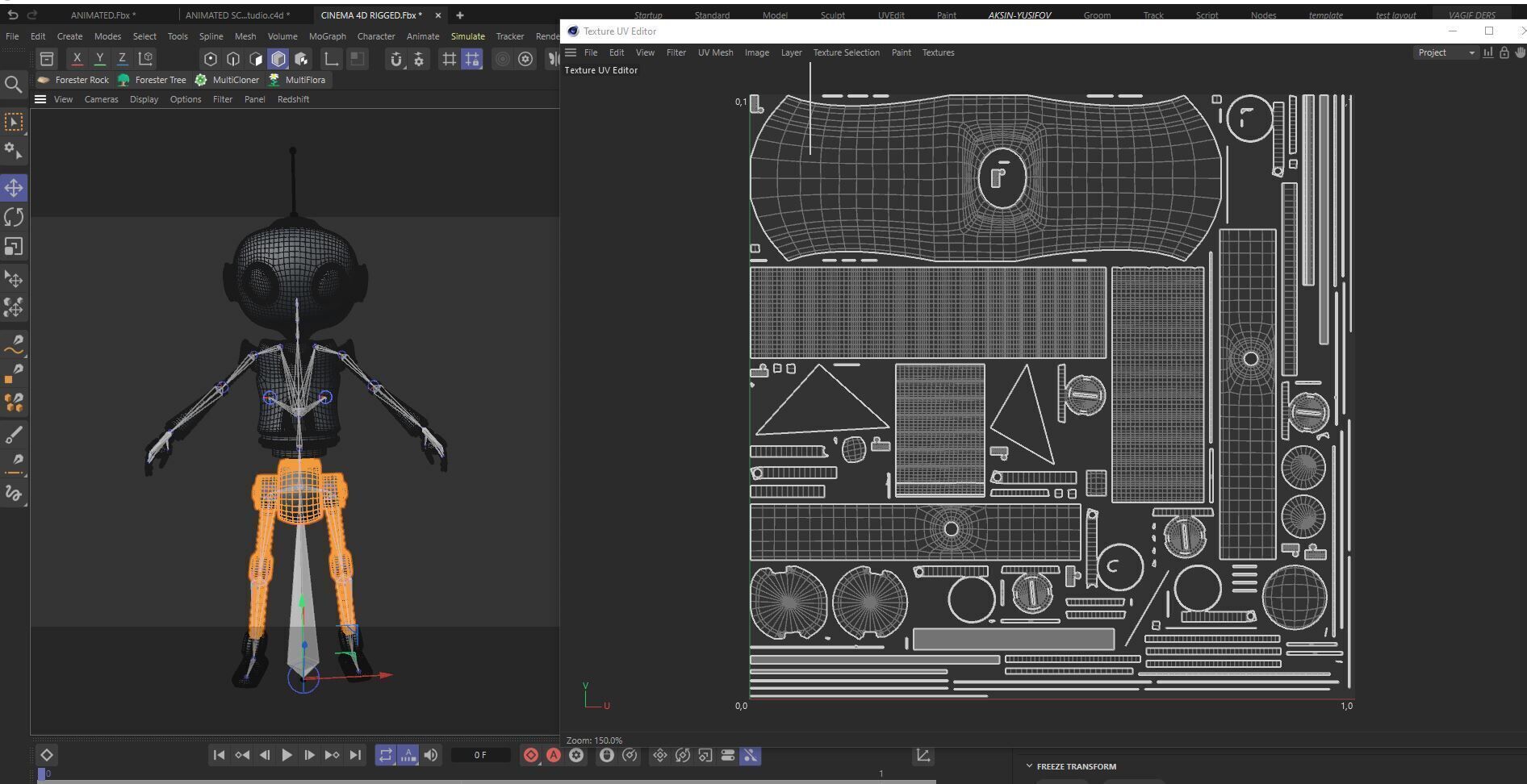Click the redo arrow
Image resolution: width=1527 pixels, height=784 pixels.
click(x=32, y=15)
